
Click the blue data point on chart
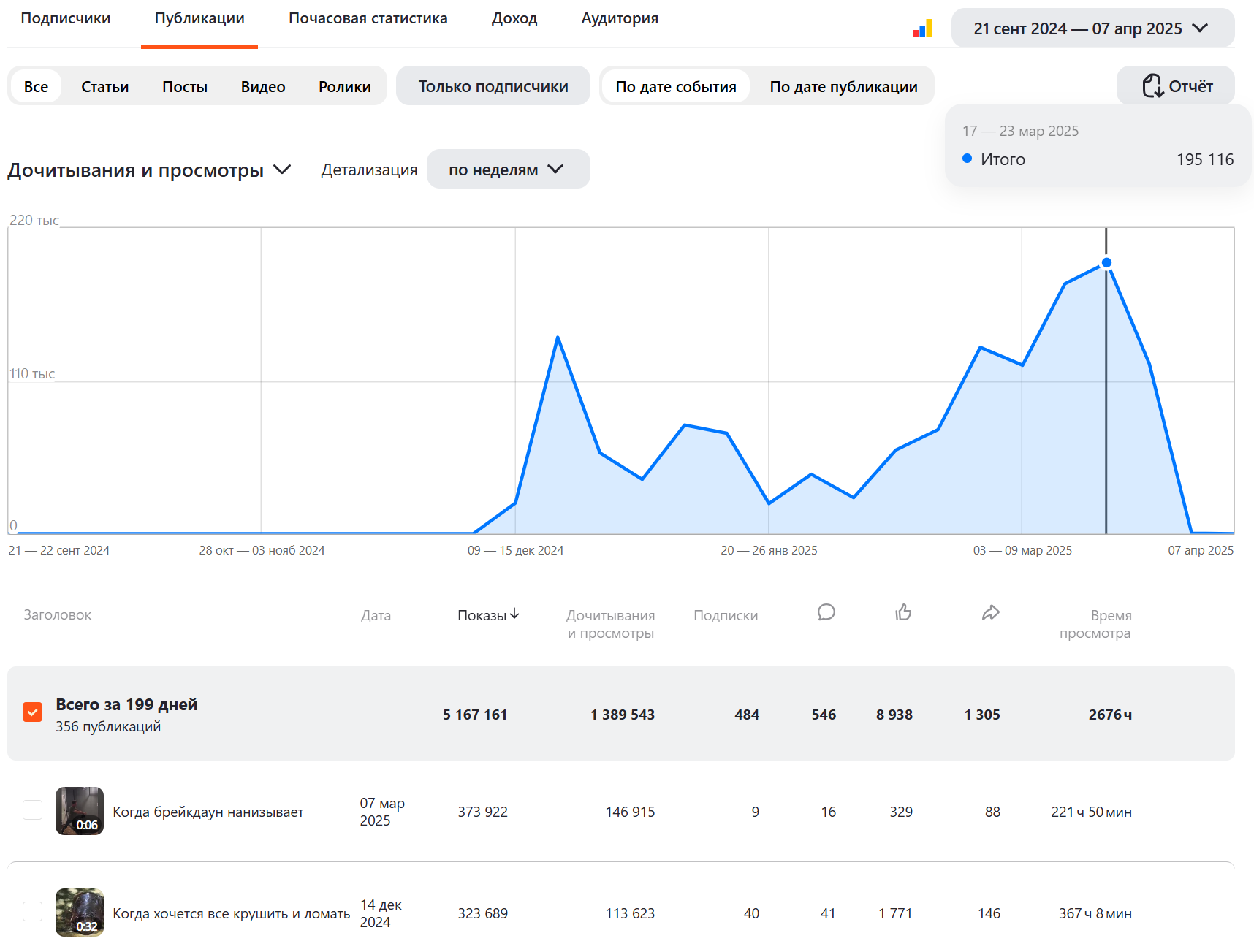[1106, 262]
